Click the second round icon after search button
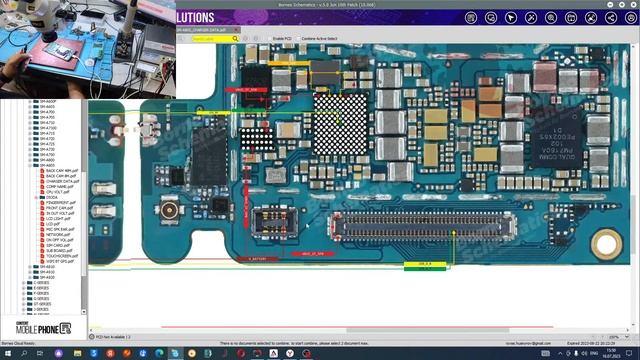The width and height of the screenshot is (640, 360). 256,39
